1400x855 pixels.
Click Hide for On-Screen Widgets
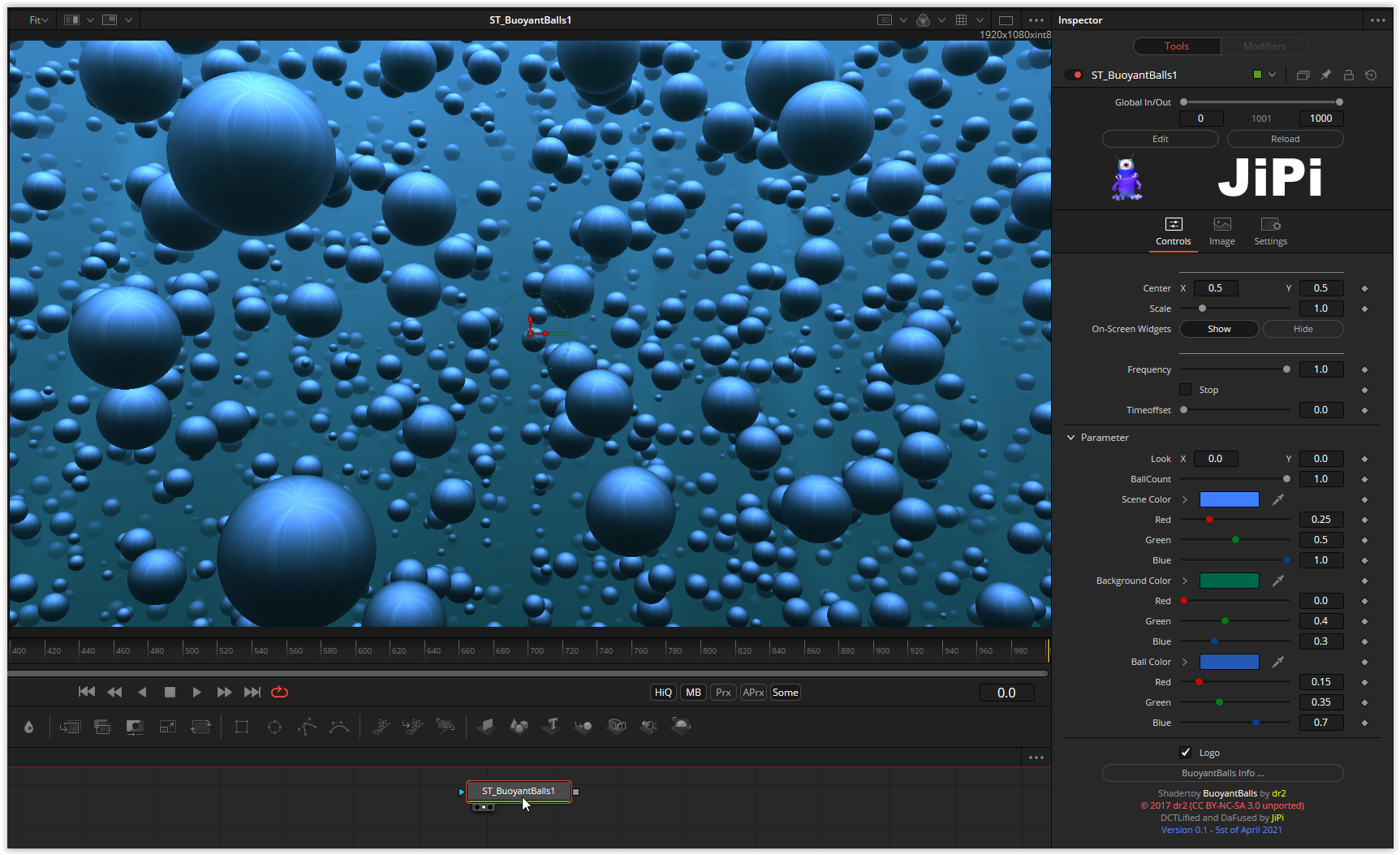tap(1303, 329)
